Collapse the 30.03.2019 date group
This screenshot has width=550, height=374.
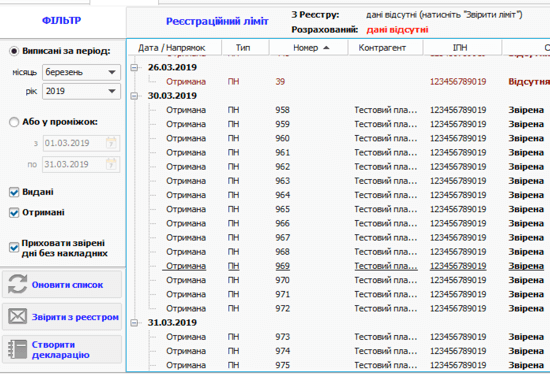pyautogui.click(x=134, y=96)
